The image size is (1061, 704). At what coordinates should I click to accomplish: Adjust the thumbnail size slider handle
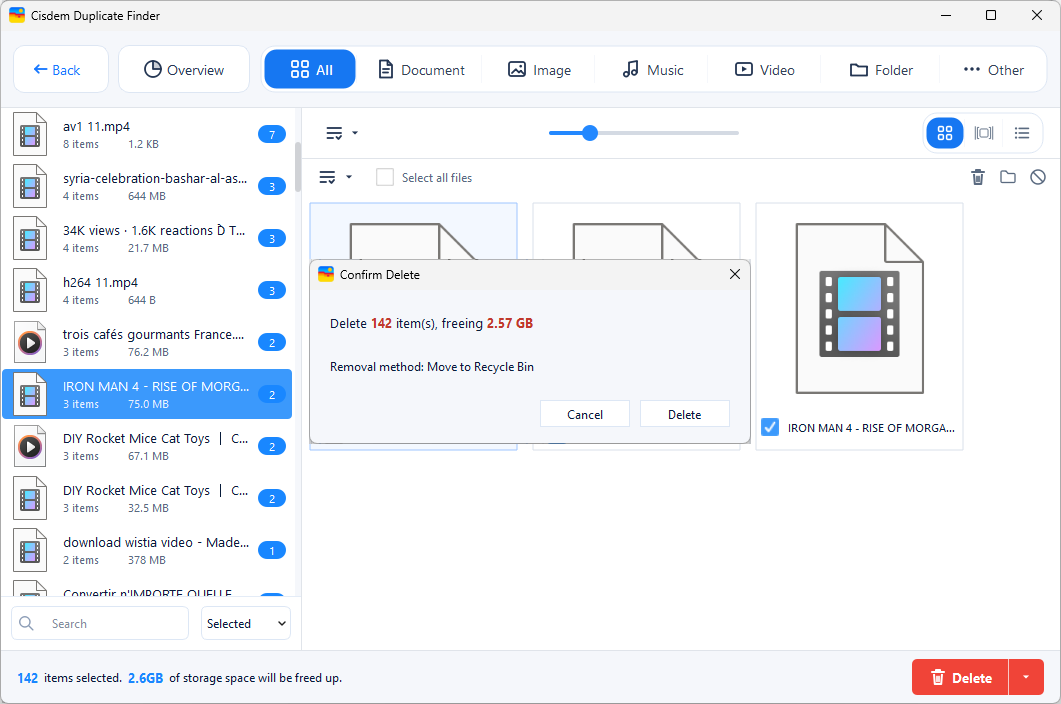589,133
